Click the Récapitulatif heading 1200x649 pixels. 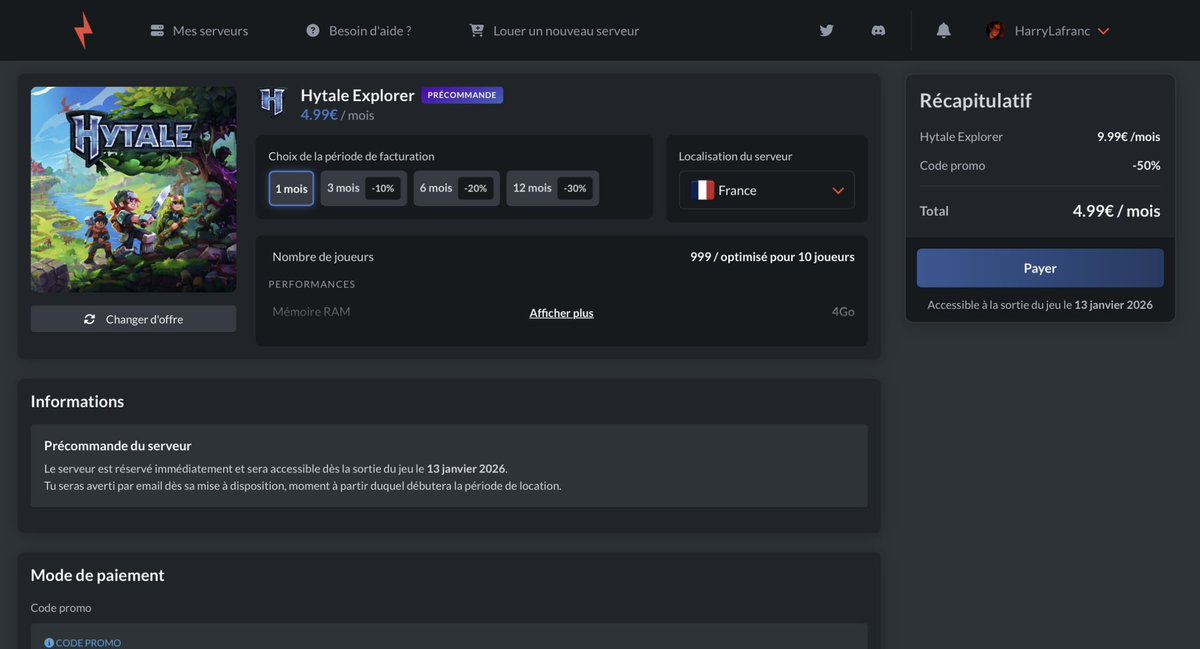point(975,101)
